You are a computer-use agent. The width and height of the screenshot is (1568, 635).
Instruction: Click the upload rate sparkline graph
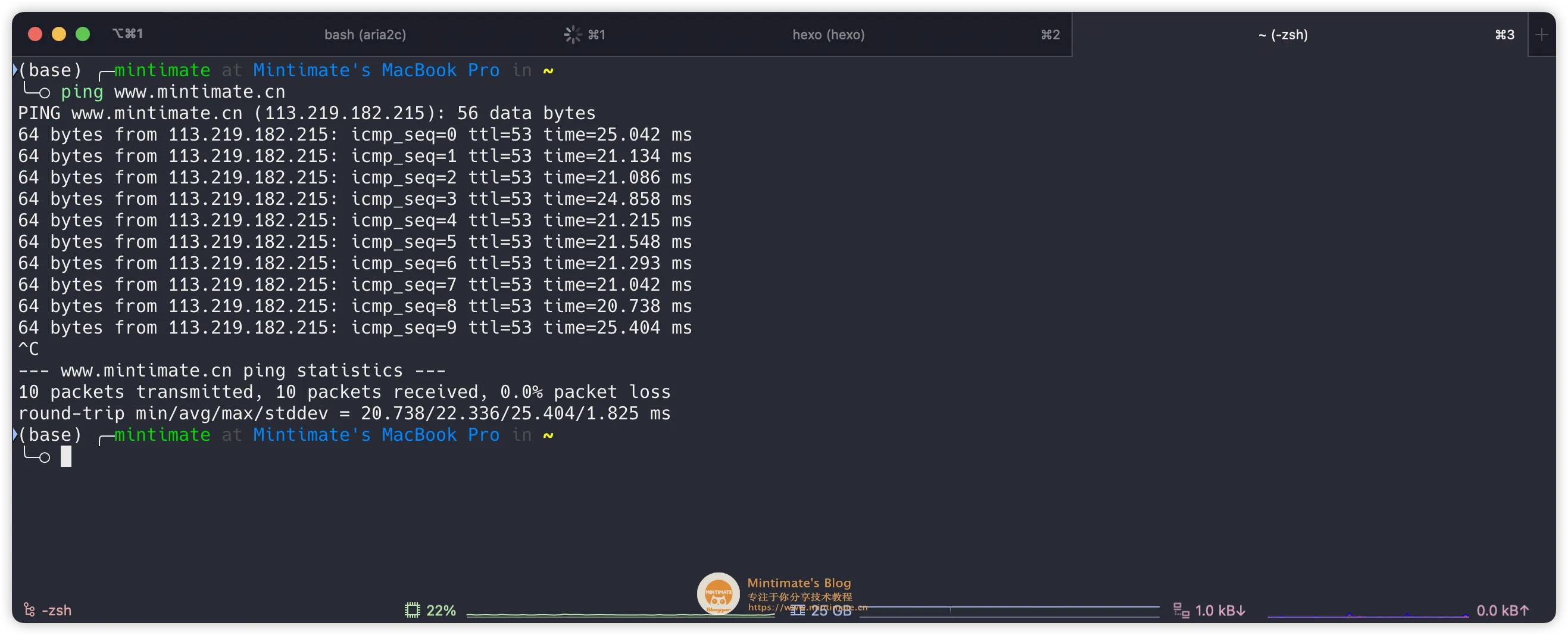click(1368, 614)
